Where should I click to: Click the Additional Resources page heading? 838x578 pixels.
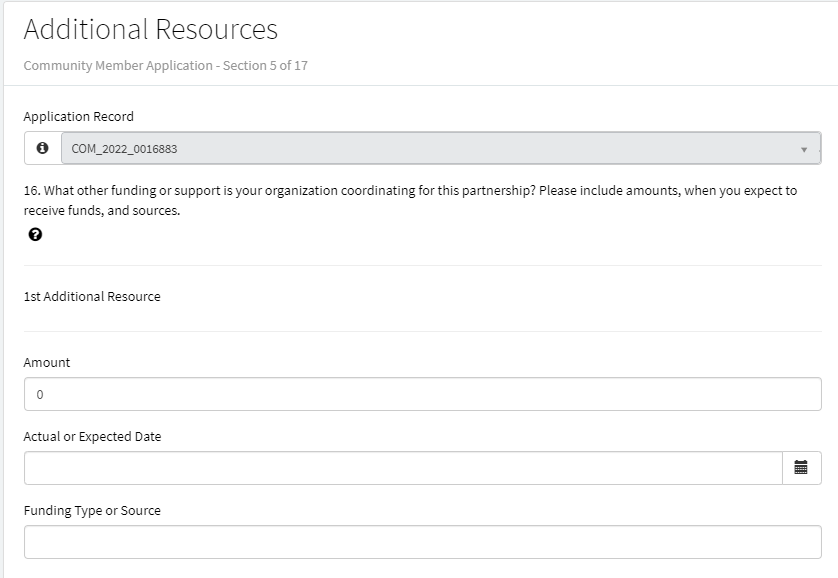[x=150, y=29]
